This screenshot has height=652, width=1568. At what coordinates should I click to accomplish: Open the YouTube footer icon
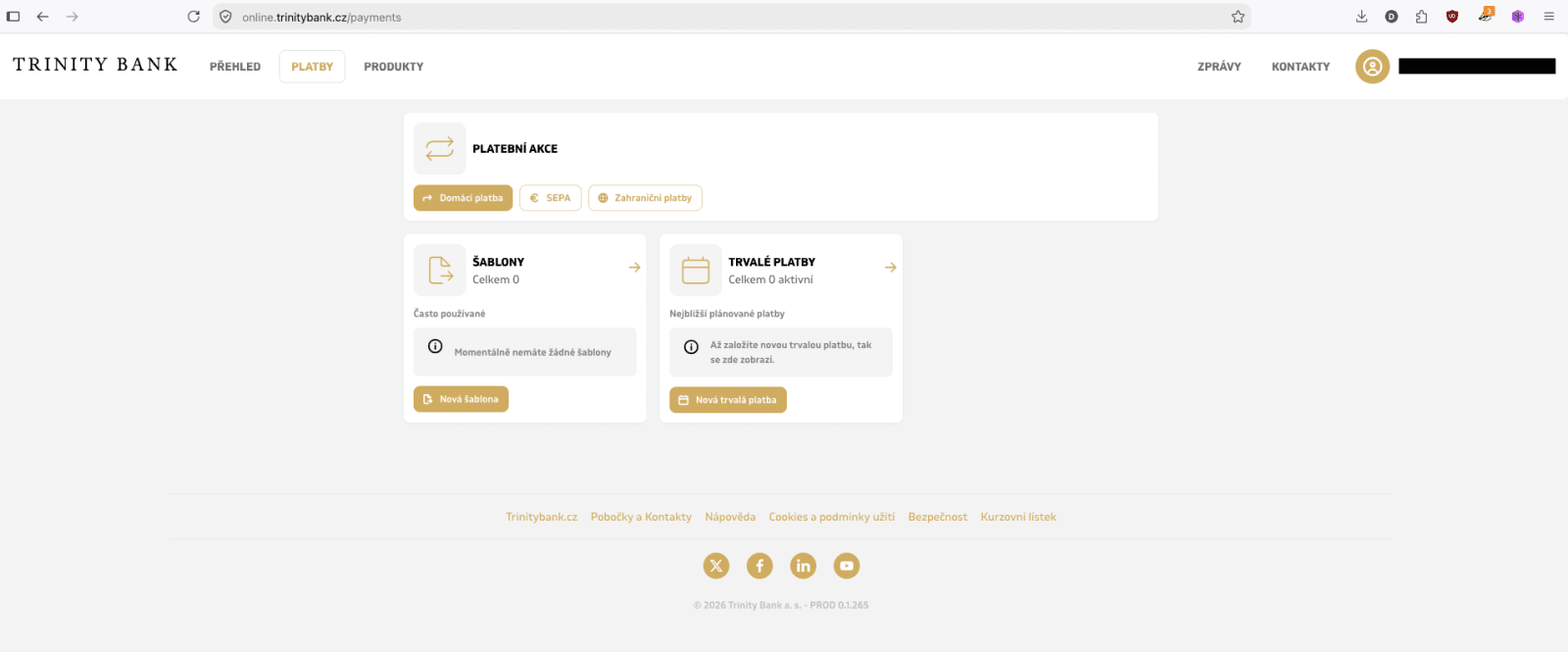click(x=847, y=566)
